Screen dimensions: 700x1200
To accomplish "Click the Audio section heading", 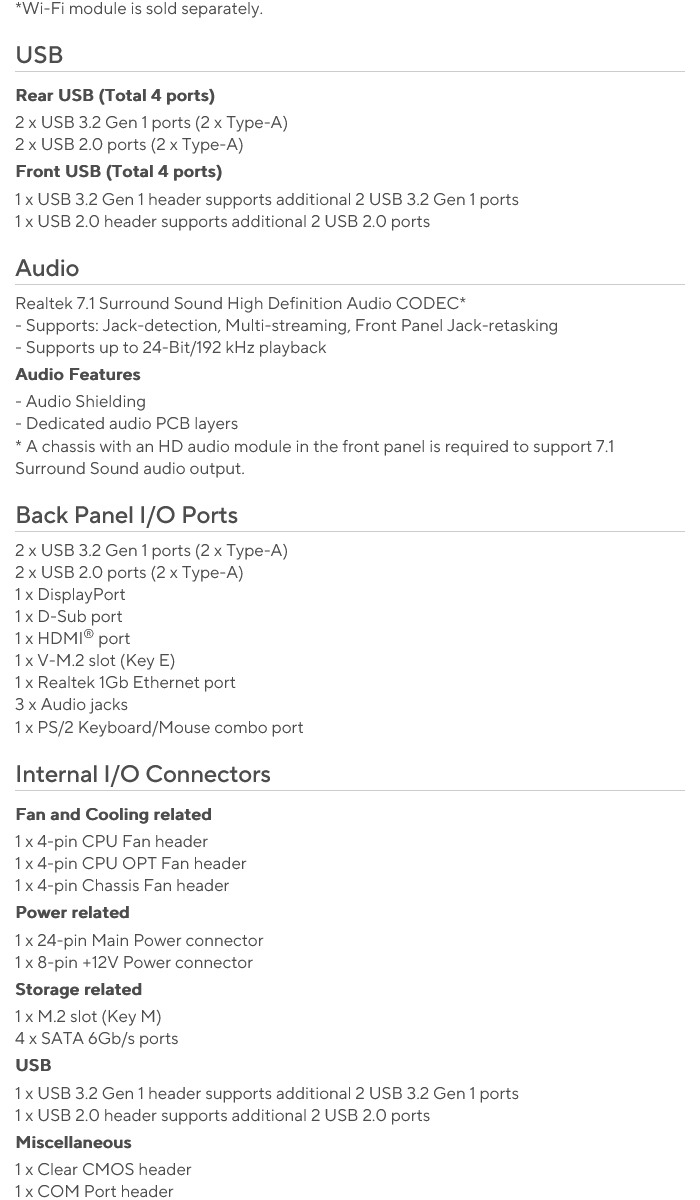I will click(x=47, y=268).
